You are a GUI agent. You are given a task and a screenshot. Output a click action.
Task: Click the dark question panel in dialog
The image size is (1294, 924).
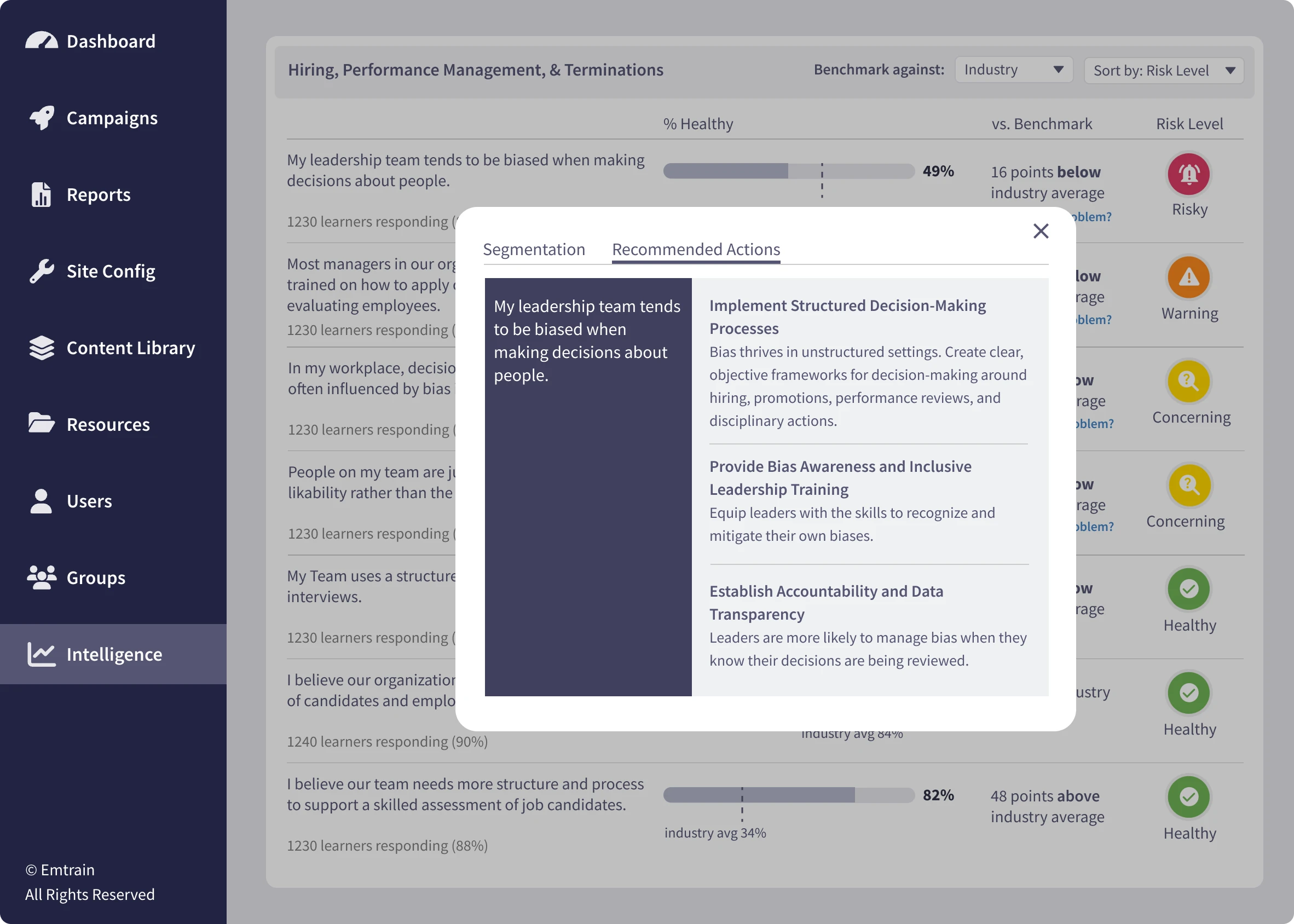(587, 487)
